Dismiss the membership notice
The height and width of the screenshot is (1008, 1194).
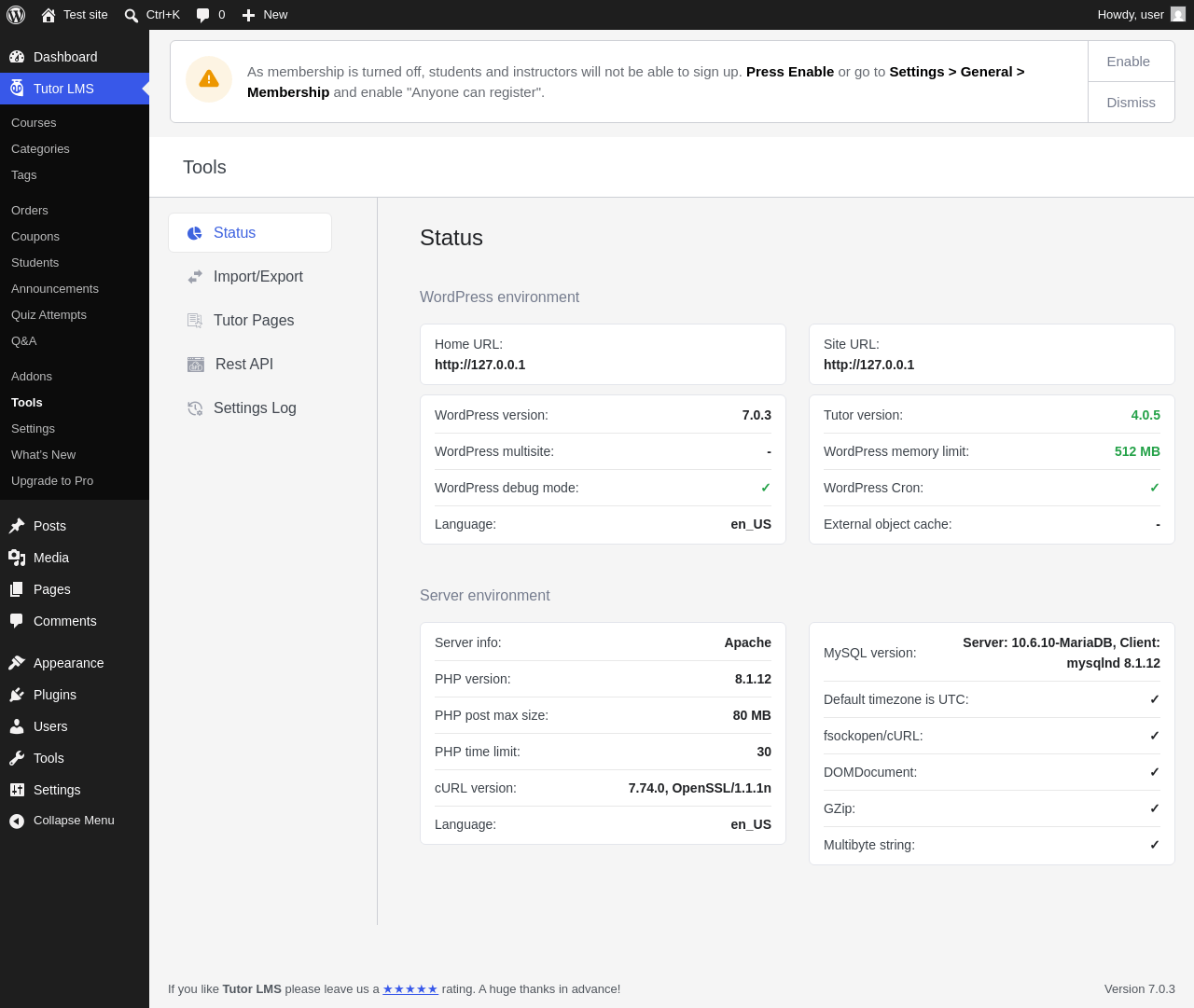click(x=1131, y=103)
